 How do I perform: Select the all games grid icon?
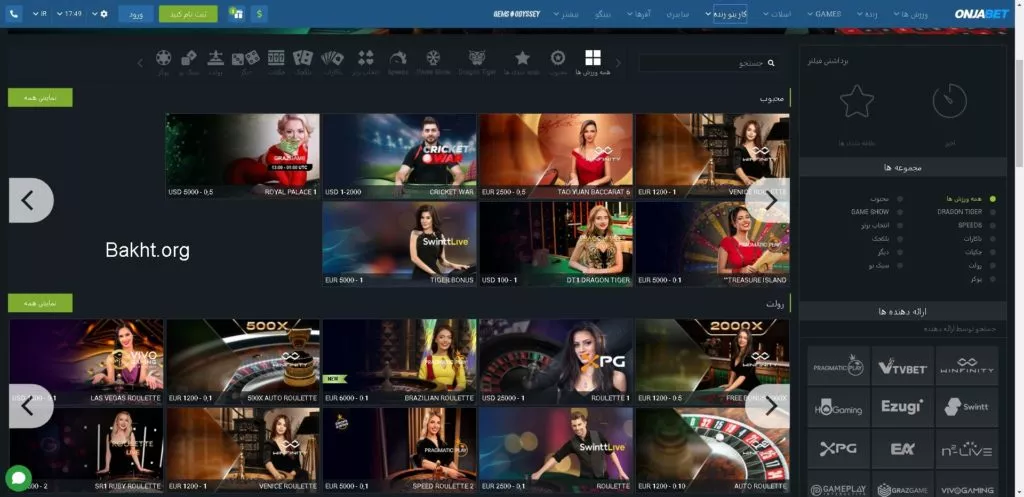(593, 58)
